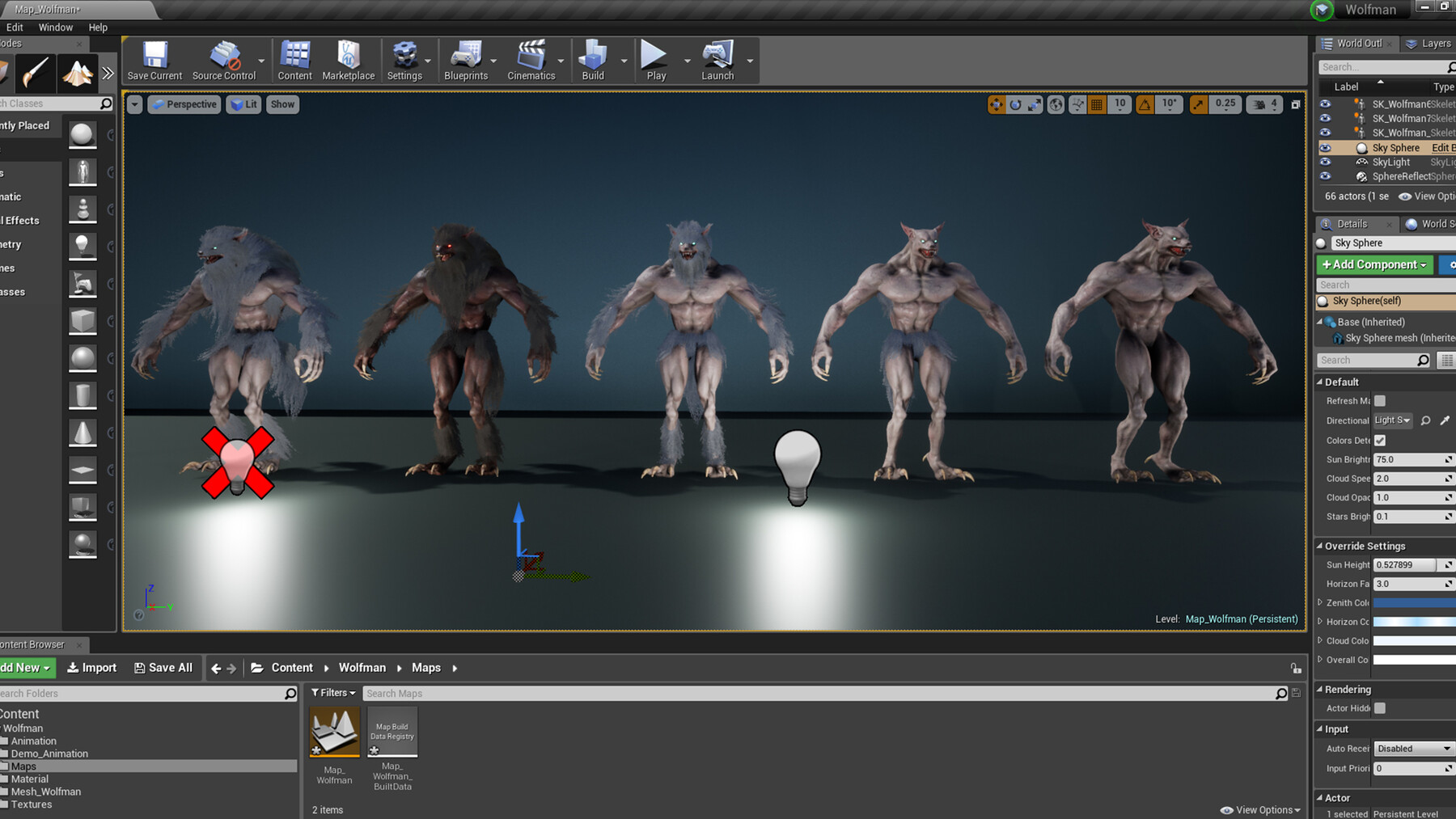Image resolution: width=1456 pixels, height=819 pixels.
Task: Select the translate gizmo tool in viewport
Action: coord(997,104)
